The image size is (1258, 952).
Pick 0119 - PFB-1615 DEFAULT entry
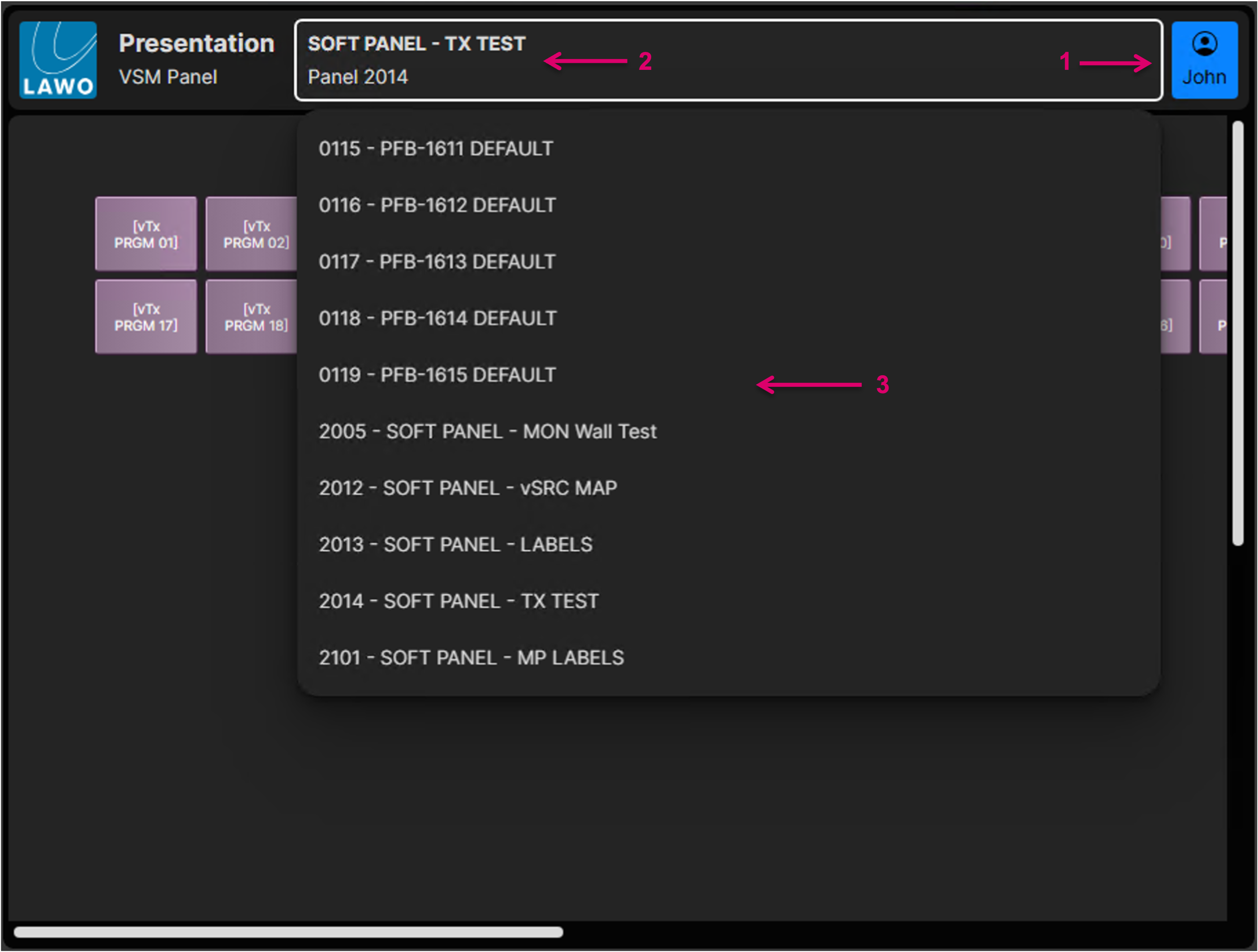(437, 375)
